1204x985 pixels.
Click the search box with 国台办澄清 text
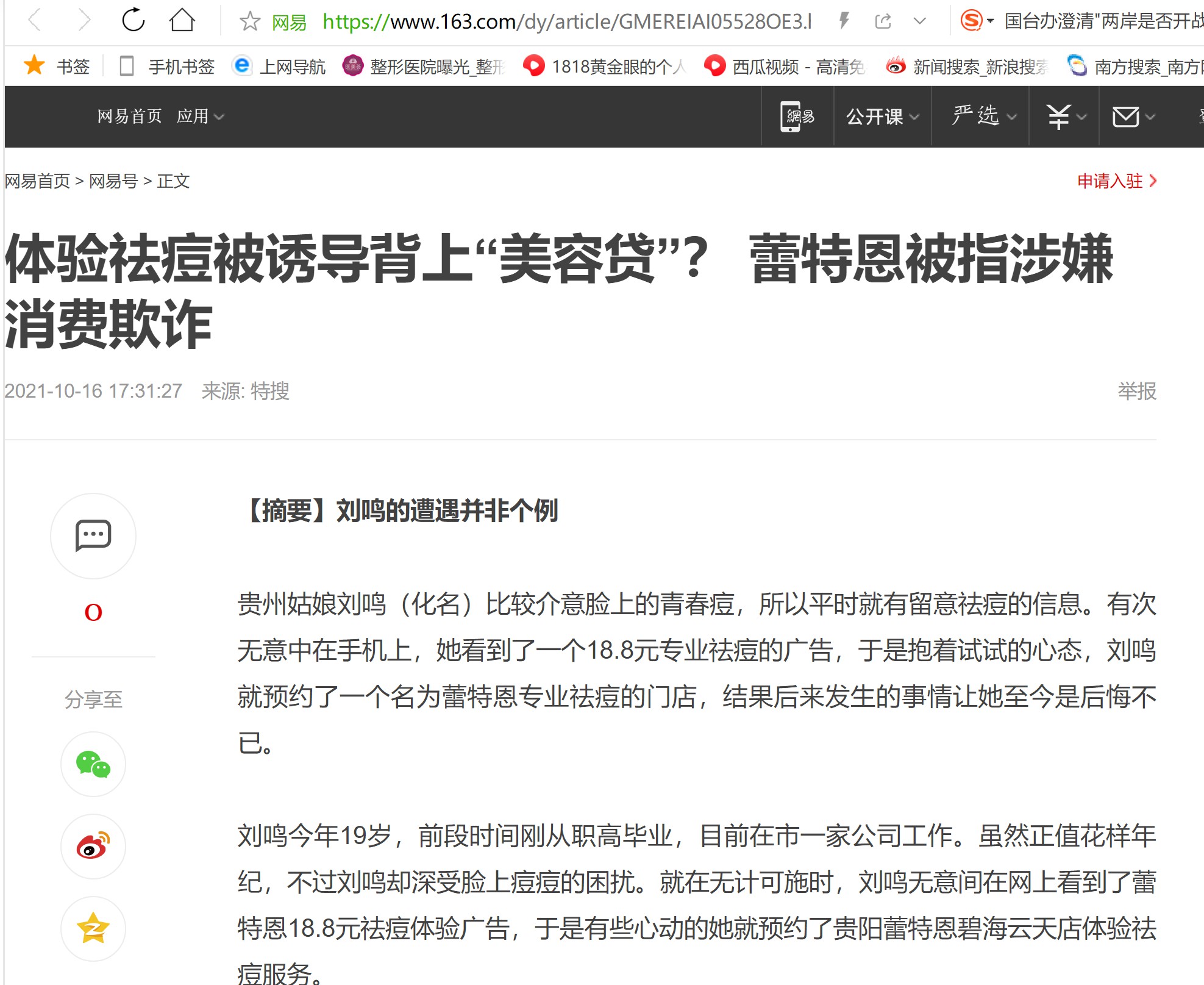(x=1103, y=21)
